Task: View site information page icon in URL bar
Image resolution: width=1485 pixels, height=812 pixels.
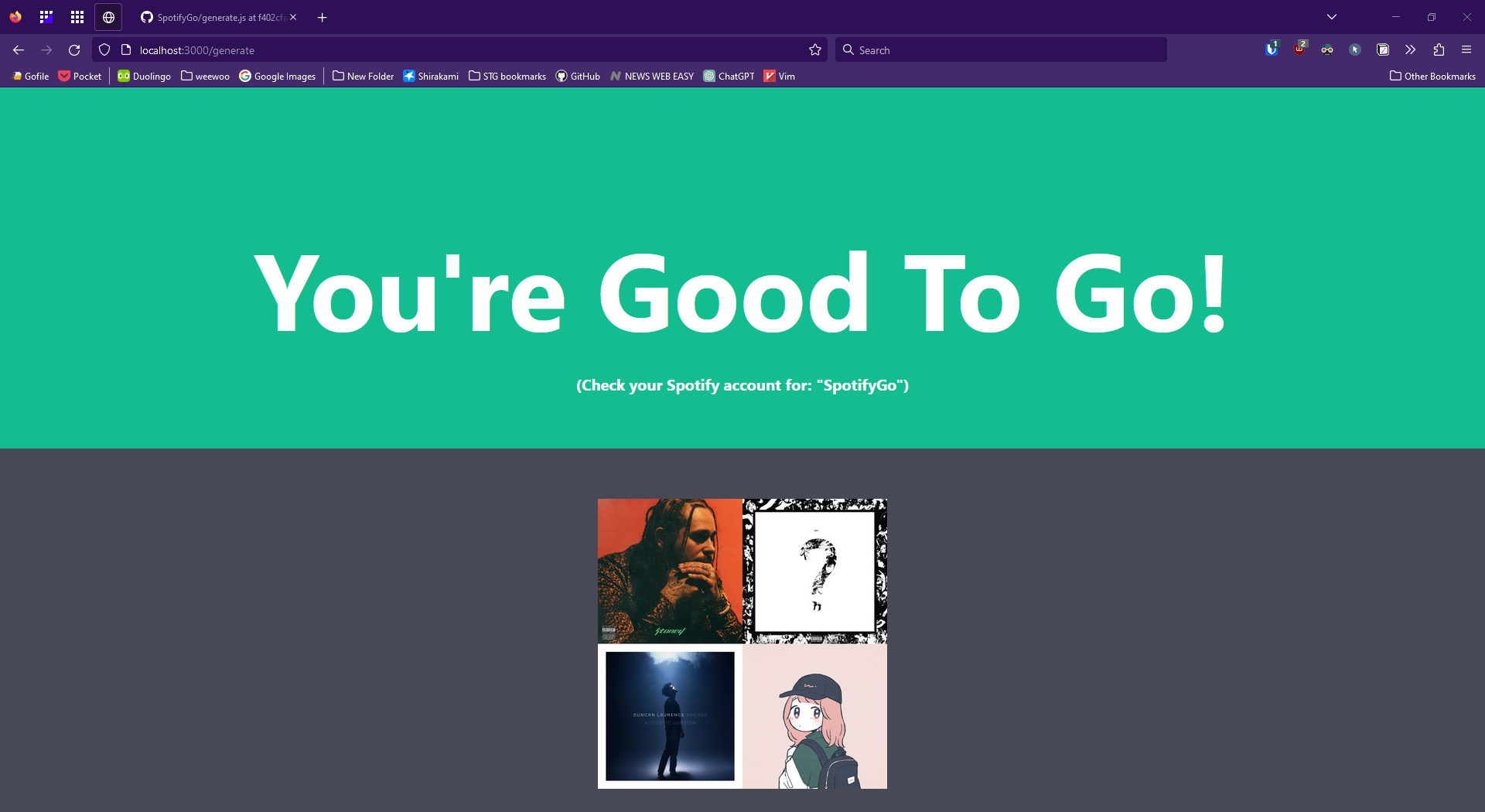Action: pyautogui.click(x=126, y=50)
